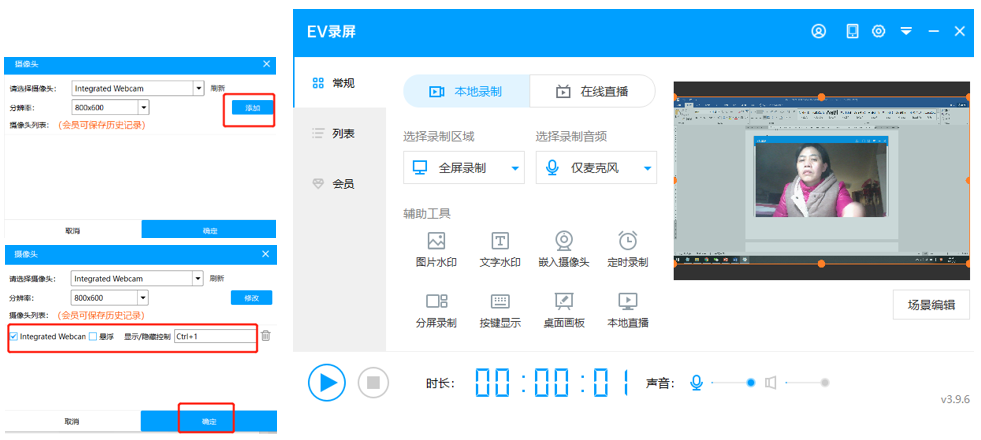Enable the 悬浮 floating checkbox
The image size is (981, 440).
pyautogui.click(x=93, y=337)
